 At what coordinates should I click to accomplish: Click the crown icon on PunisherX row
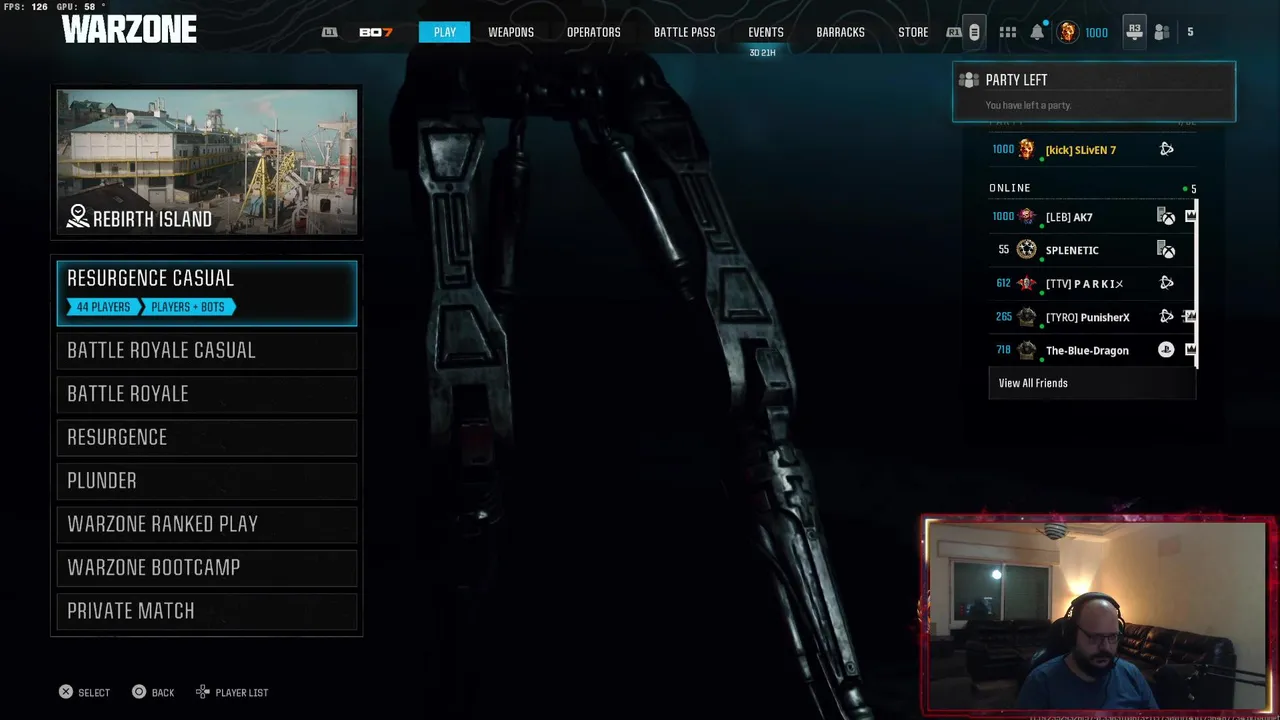click(1190, 316)
